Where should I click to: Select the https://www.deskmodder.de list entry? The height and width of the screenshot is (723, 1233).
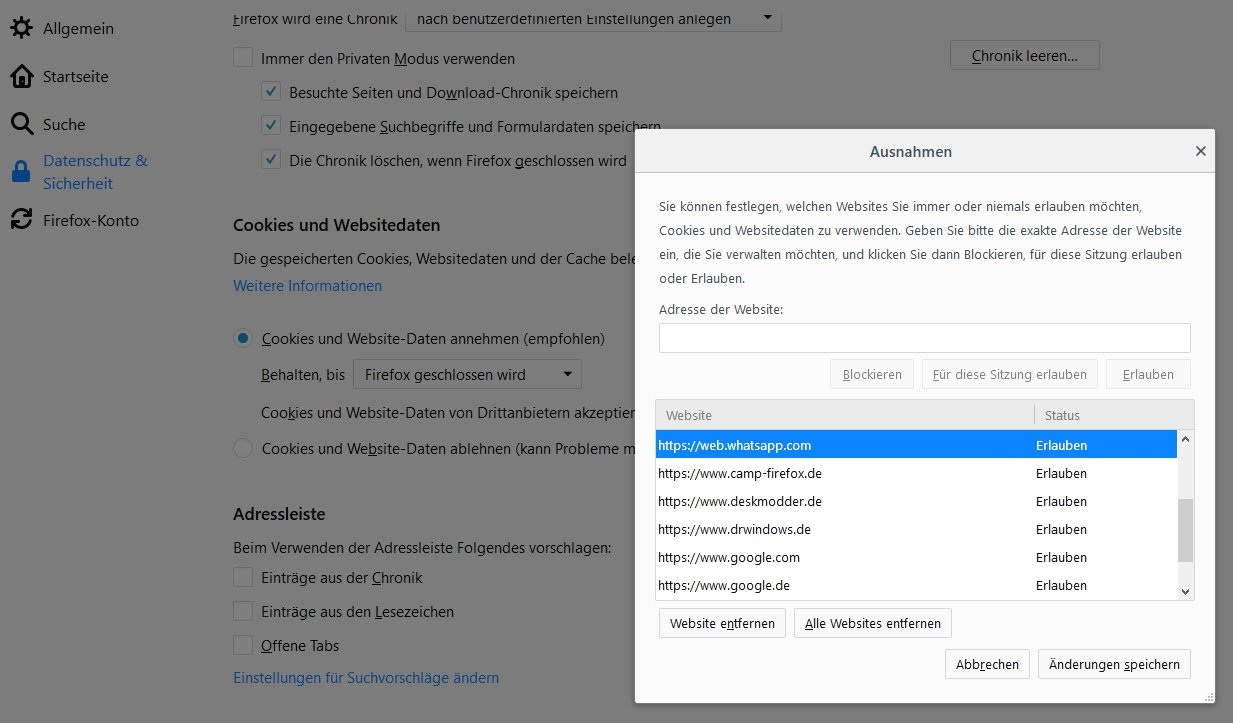pyautogui.click(x=740, y=501)
